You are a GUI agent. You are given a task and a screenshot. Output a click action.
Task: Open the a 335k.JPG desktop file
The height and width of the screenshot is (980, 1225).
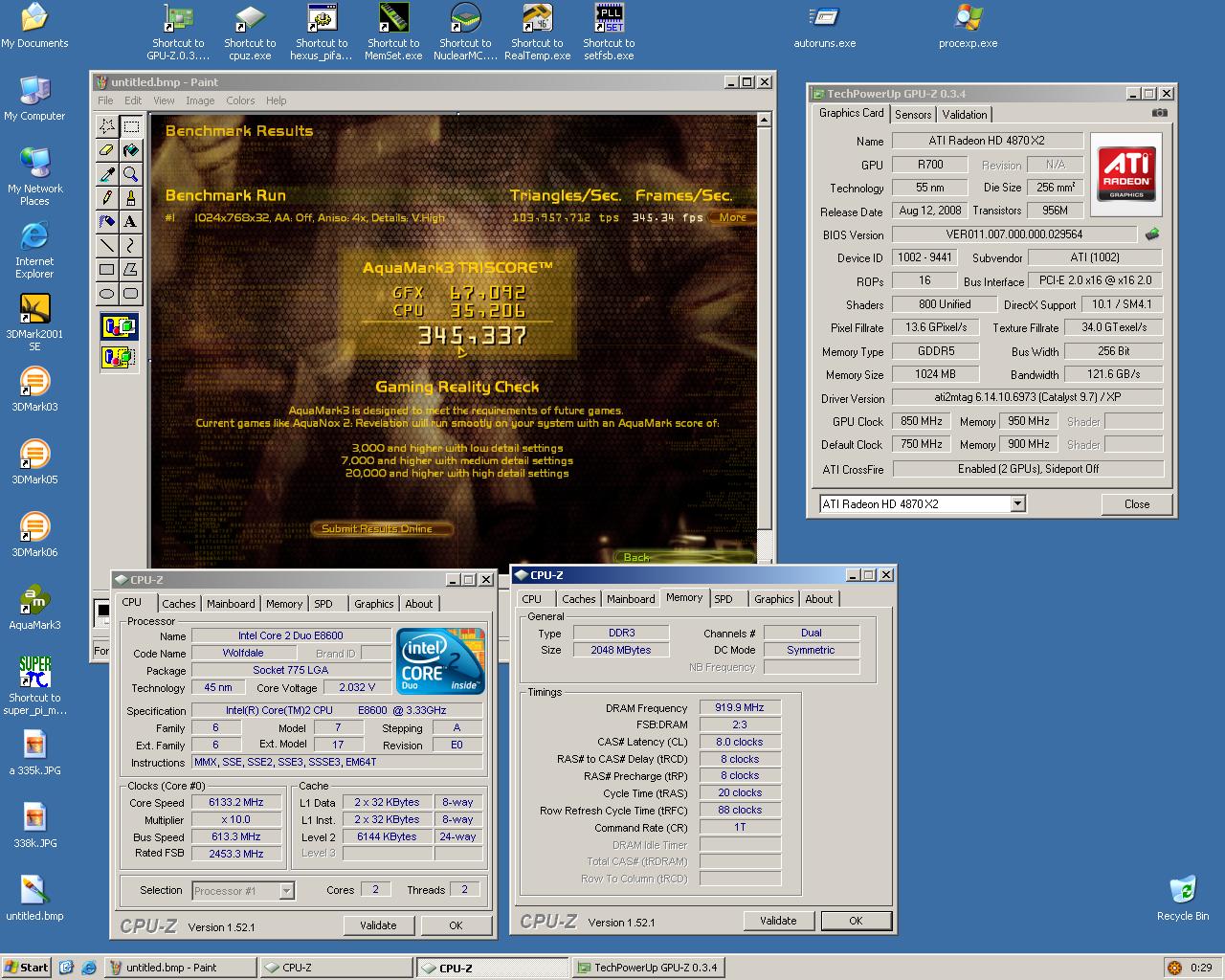click(x=34, y=752)
